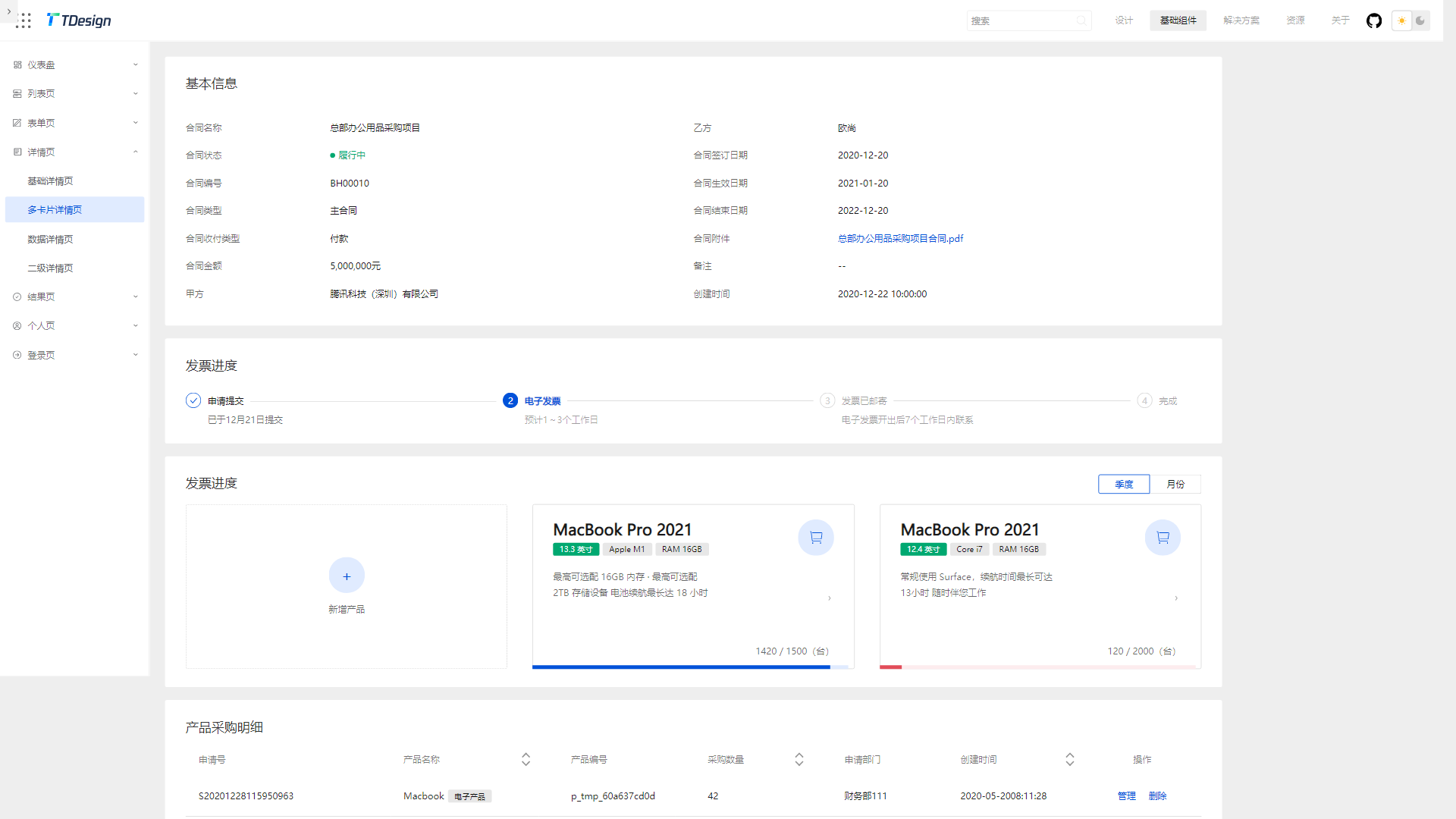Click the 新增产品 label
The image size is (1456, 819).
pyautogui.click(x=347, y=610)
